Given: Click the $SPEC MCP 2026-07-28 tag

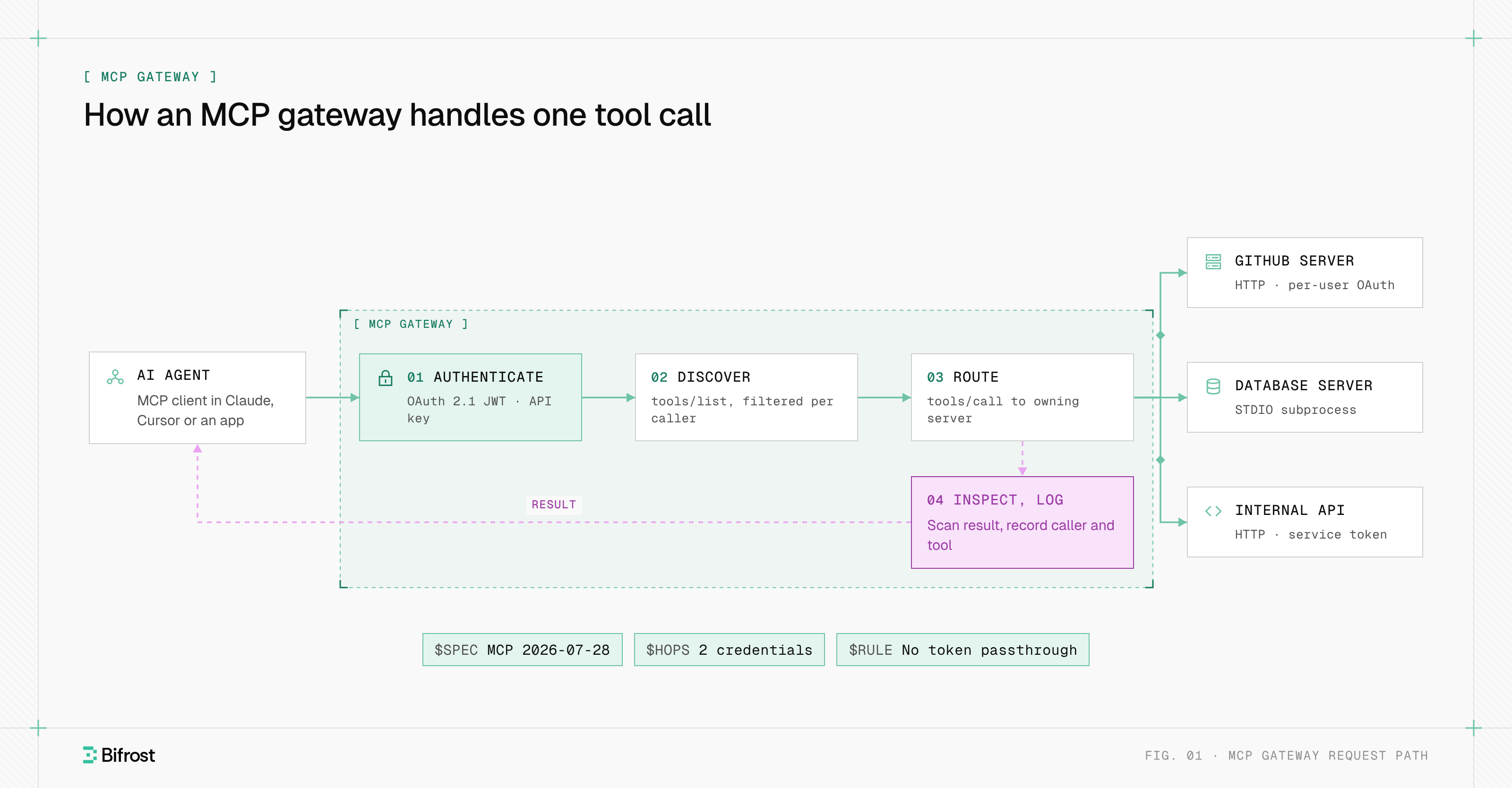Looking at the screenshot, I should 522,650.
